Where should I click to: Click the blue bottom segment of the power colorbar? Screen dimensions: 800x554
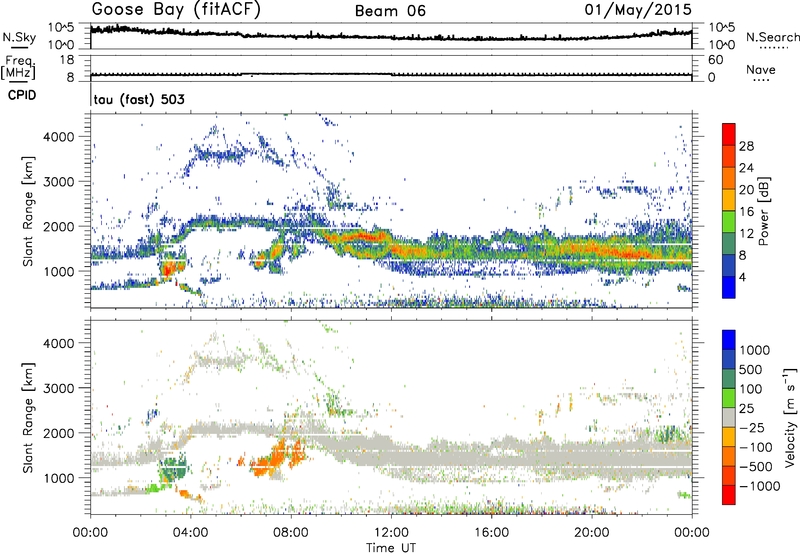click(x=729, y=287)
